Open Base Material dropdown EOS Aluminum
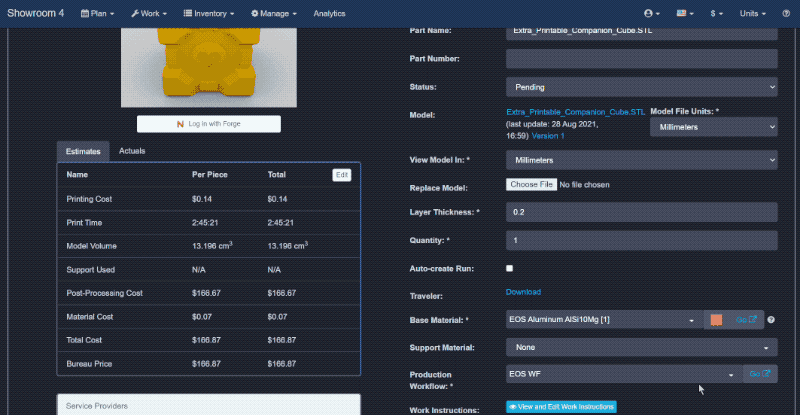Image resolution: width=800 pixels, height=415 pixels. tap(604, 320)
